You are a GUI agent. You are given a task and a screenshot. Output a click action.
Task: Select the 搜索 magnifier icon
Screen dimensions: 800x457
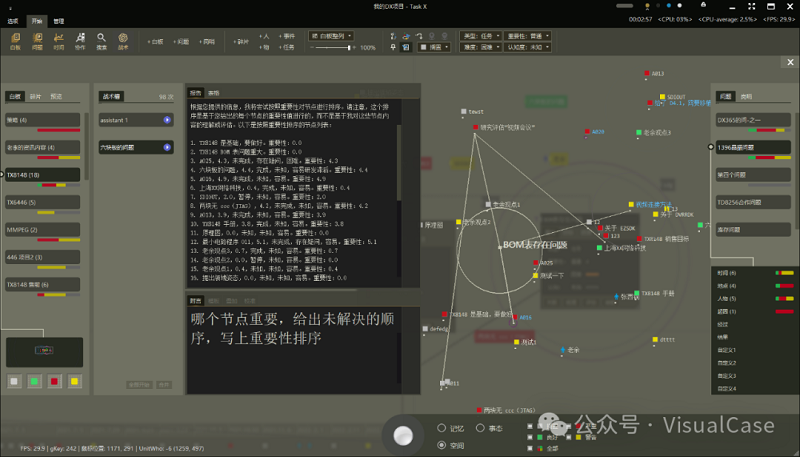pos(101,41)
